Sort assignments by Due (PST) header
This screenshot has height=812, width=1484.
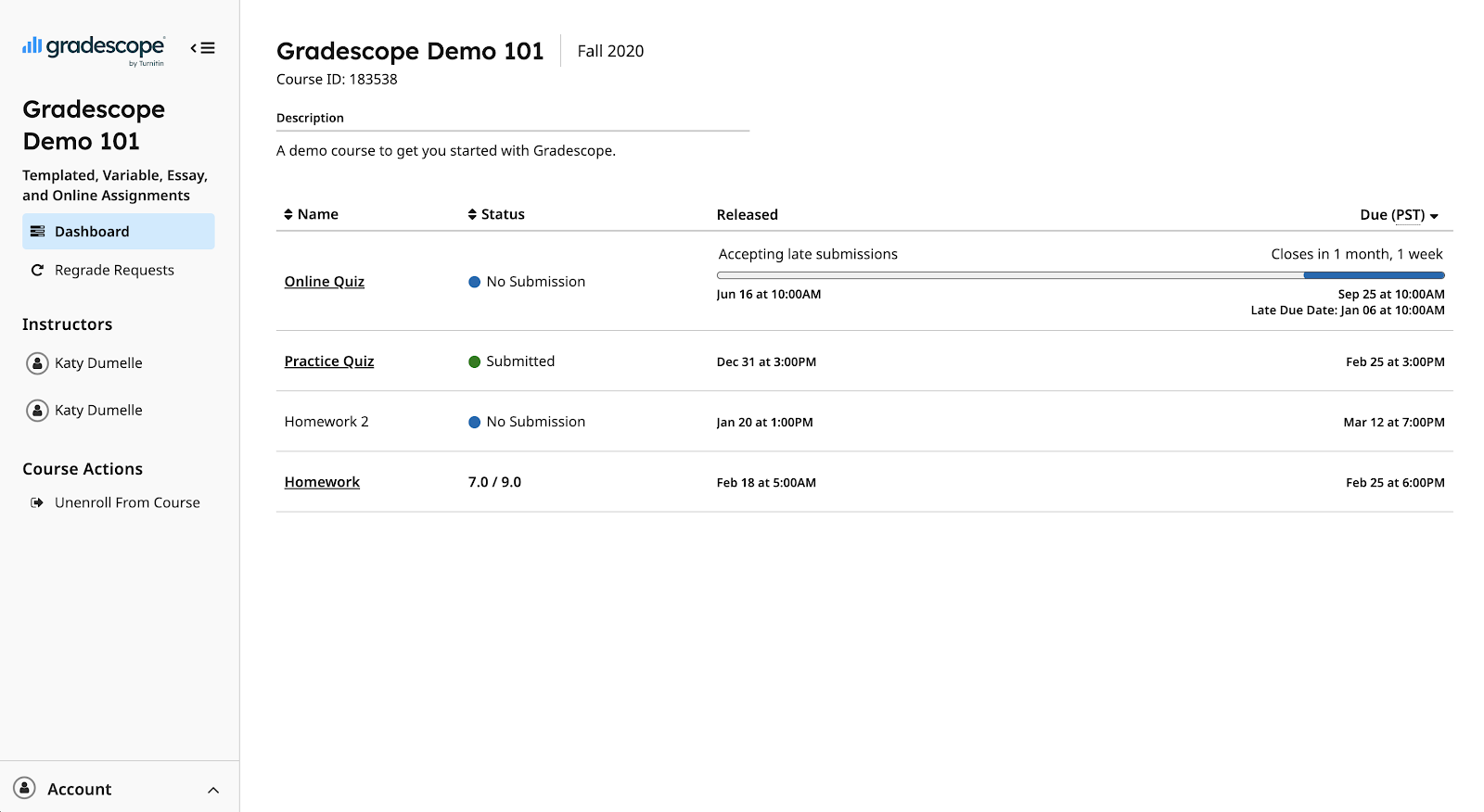1399,215
